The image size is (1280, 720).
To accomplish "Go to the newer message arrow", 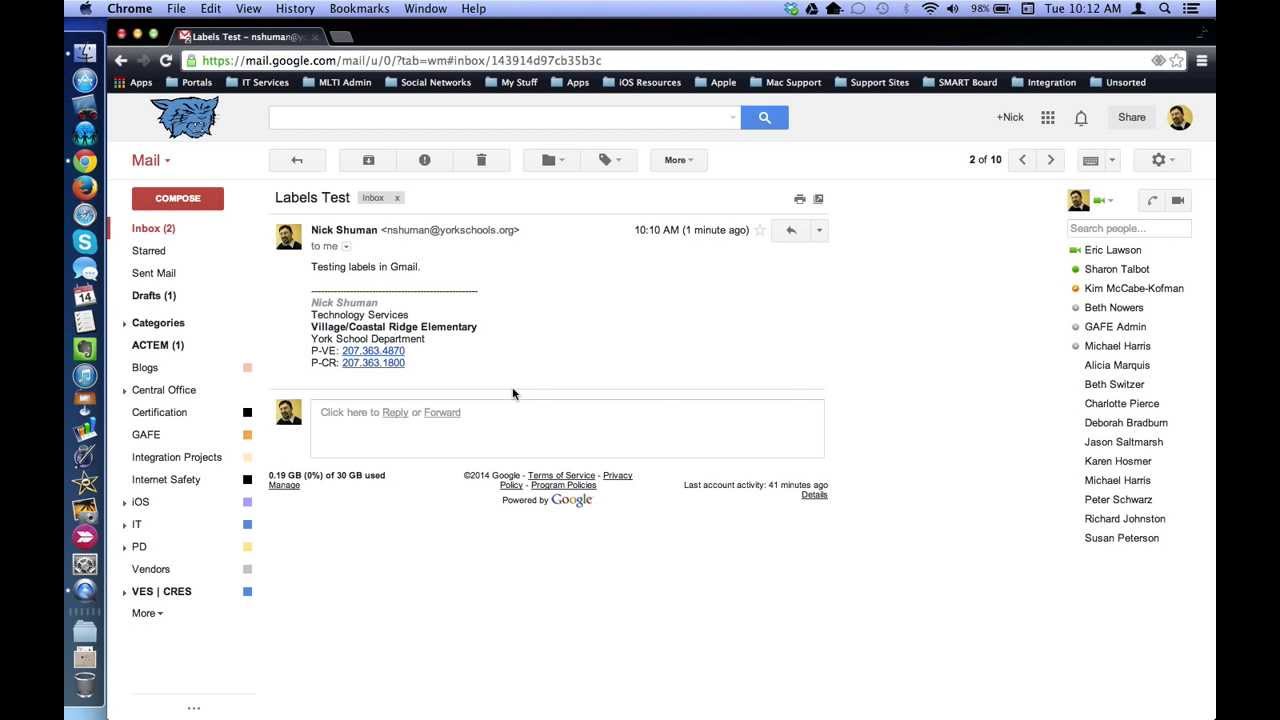I will [1022, 160].
